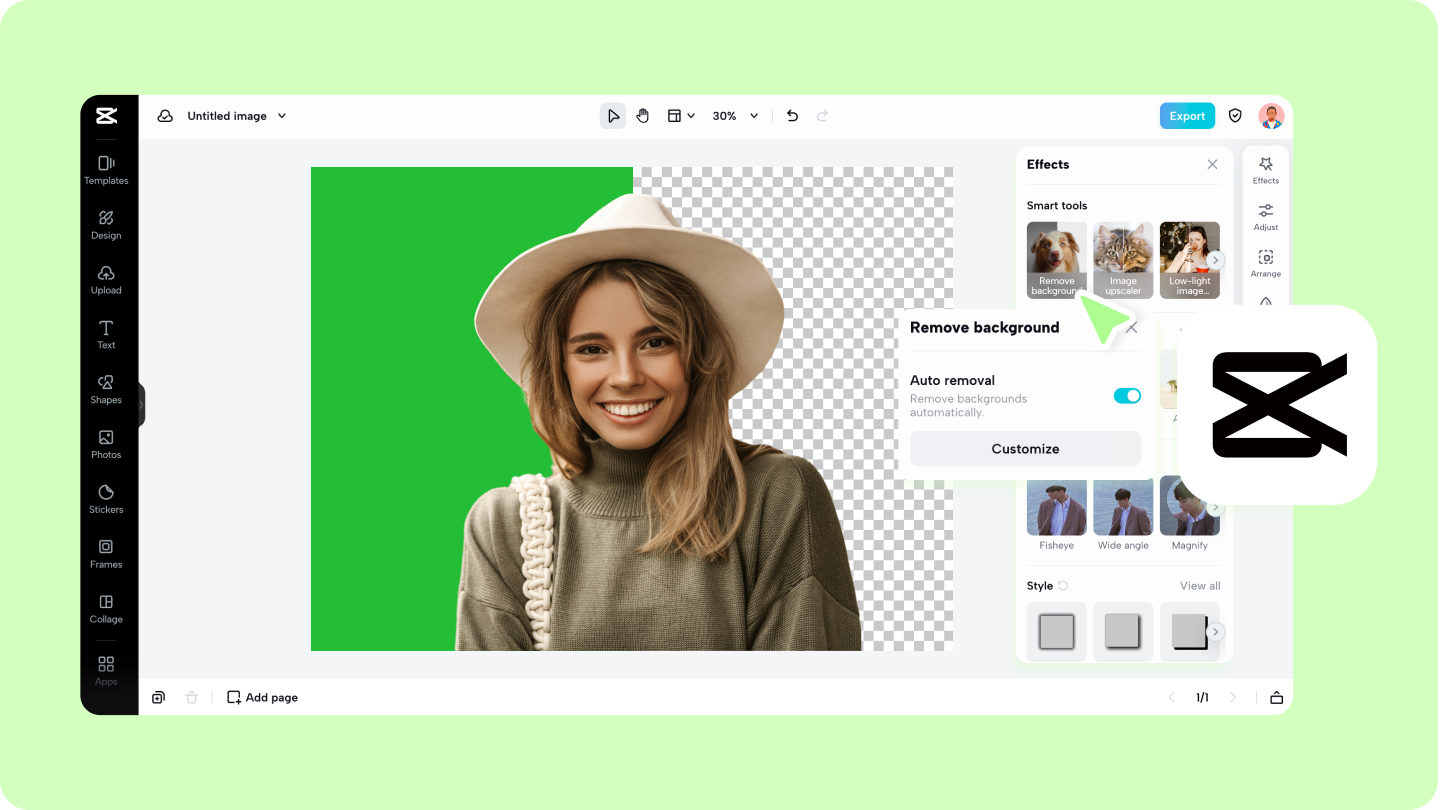The width and height of the screenshot is (1440, 810).
Task: Open the layout dropdown in the top toolbar
Action: coord(681,115)
